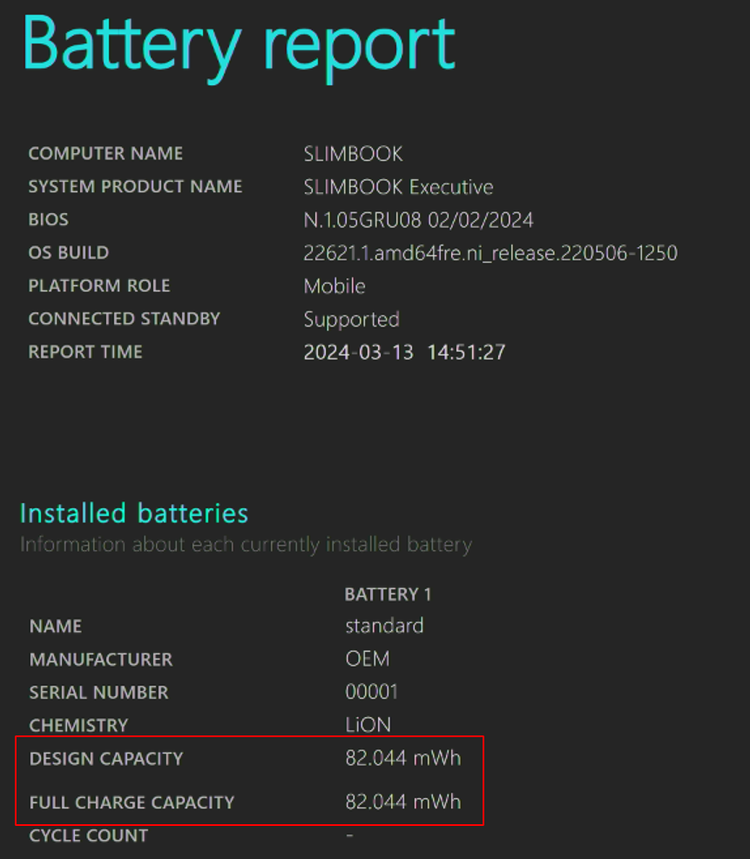Click the report timestamp 2024-03-13 14:51:27
The width and height of the screenshot is (750, 859).
point(404,352)
